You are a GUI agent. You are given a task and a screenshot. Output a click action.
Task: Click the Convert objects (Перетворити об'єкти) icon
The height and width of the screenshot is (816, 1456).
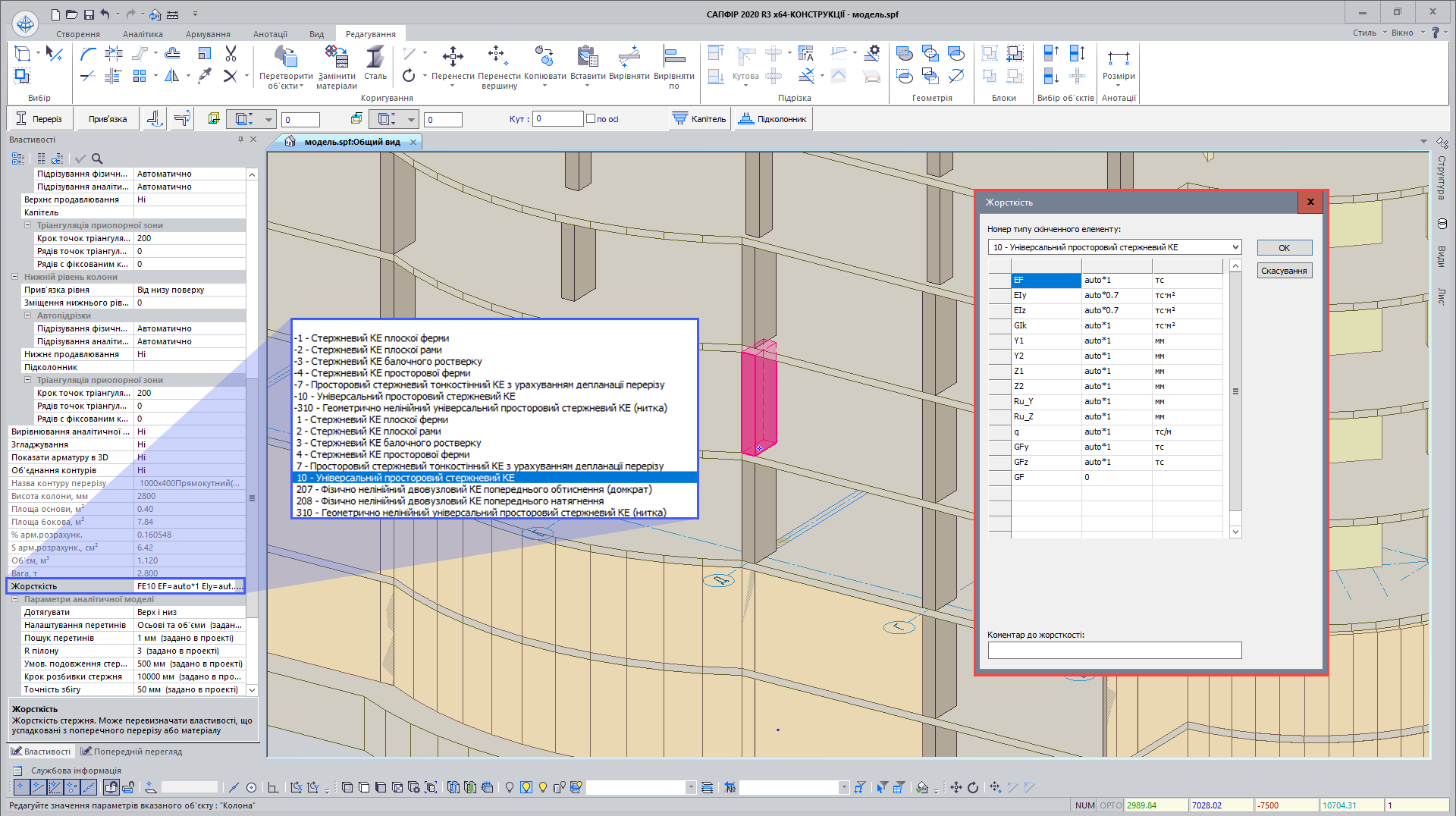pos(285,58)
